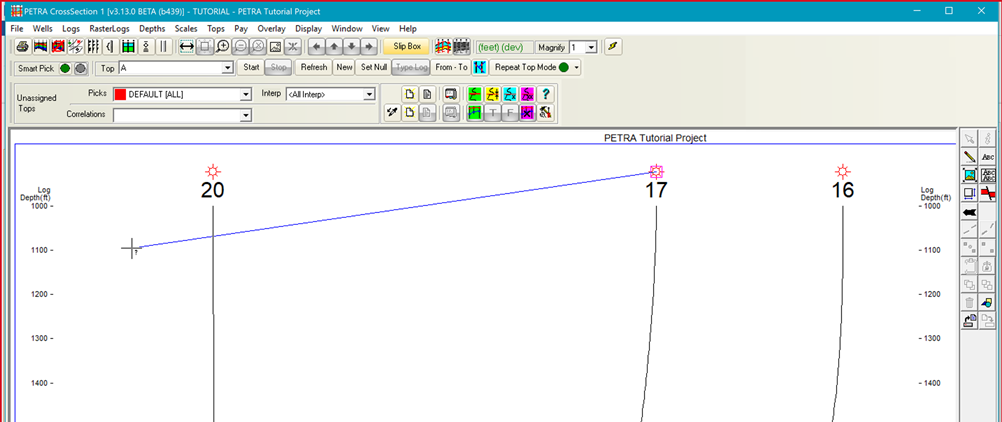This screenshot has width=1002, height=422.
Task: Click the selected well 17 symbol
Action: pyautogui.click(x=656, y=171)
